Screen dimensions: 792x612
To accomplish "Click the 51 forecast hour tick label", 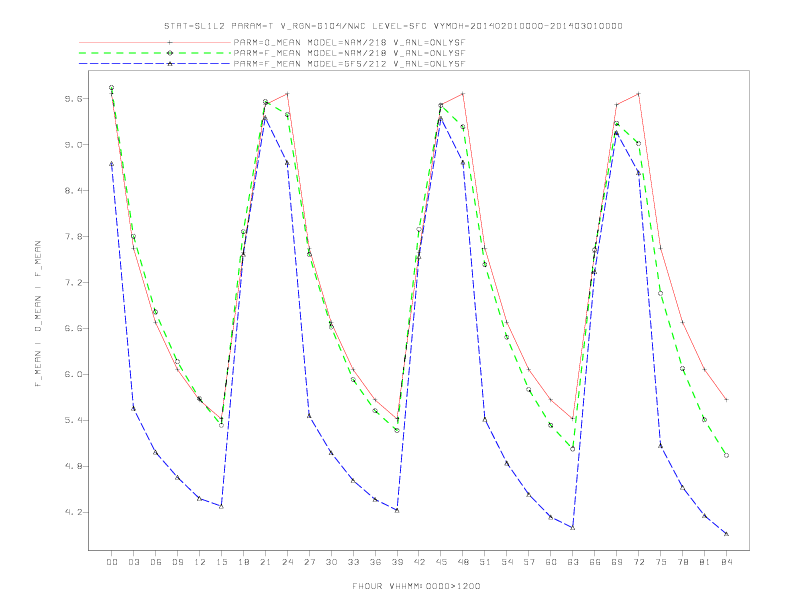I will pyautogui.click(x=485, y=562).
